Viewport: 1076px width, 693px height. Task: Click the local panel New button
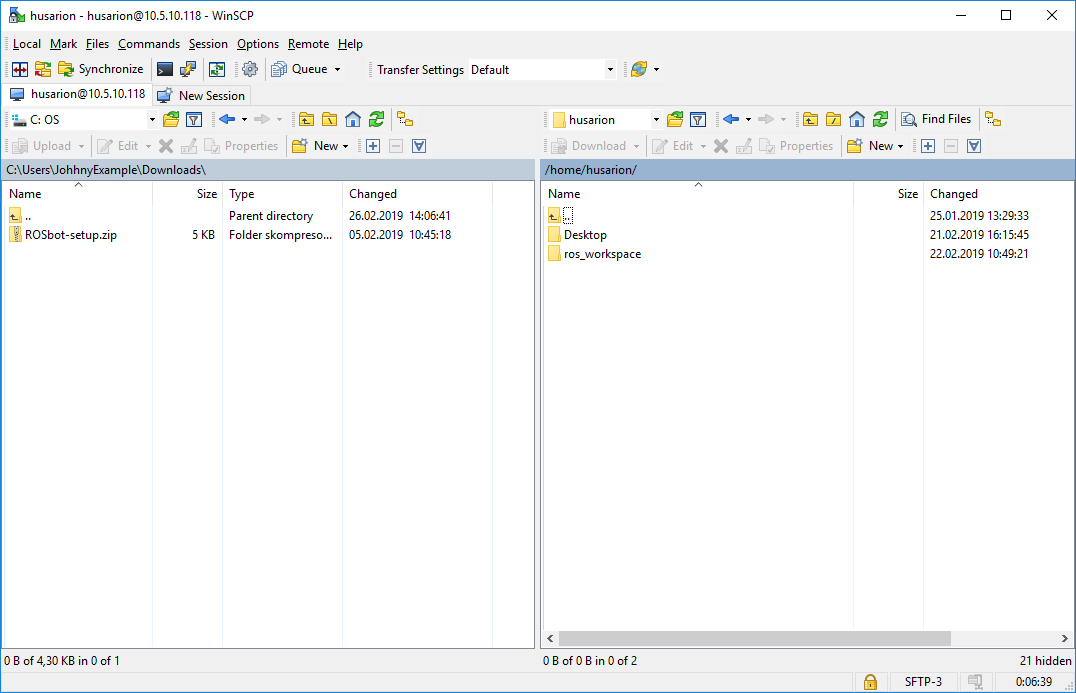pos(320,145)
